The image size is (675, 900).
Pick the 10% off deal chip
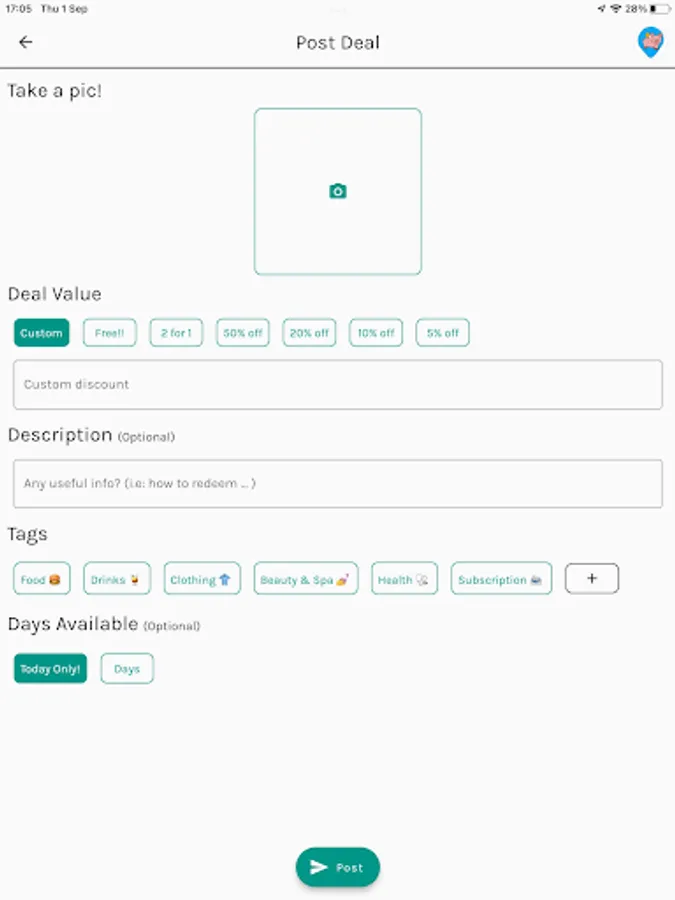(x=376, y=333)
